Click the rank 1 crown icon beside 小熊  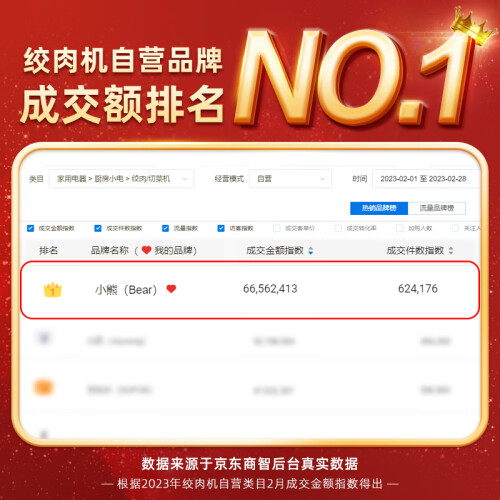[53, 289]
